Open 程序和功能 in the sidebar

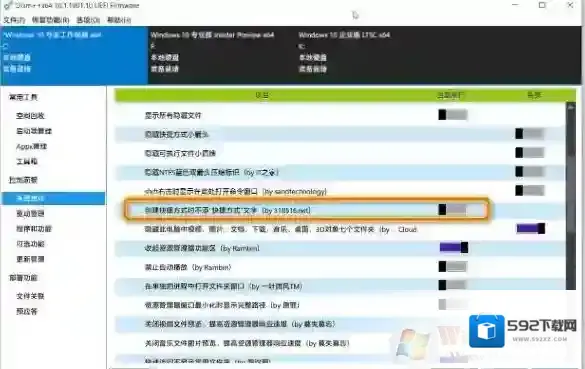(34, 229)
